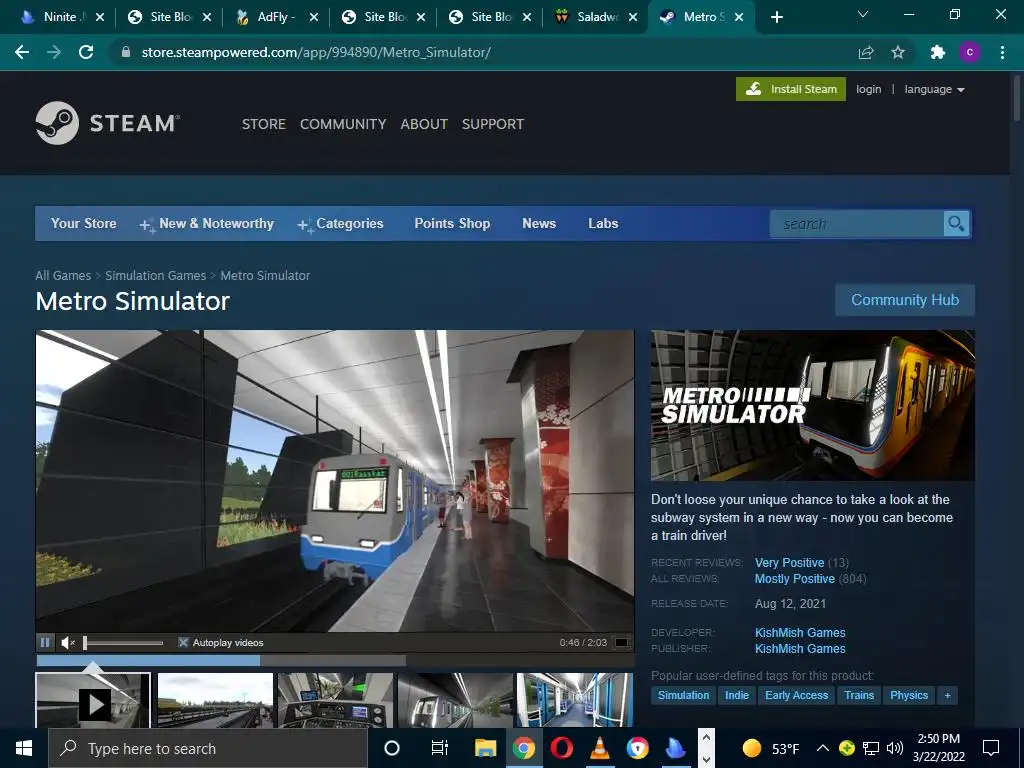Open Community Hub button
Viewport: 1024px width, 768px height.
[x=905, y=300]
